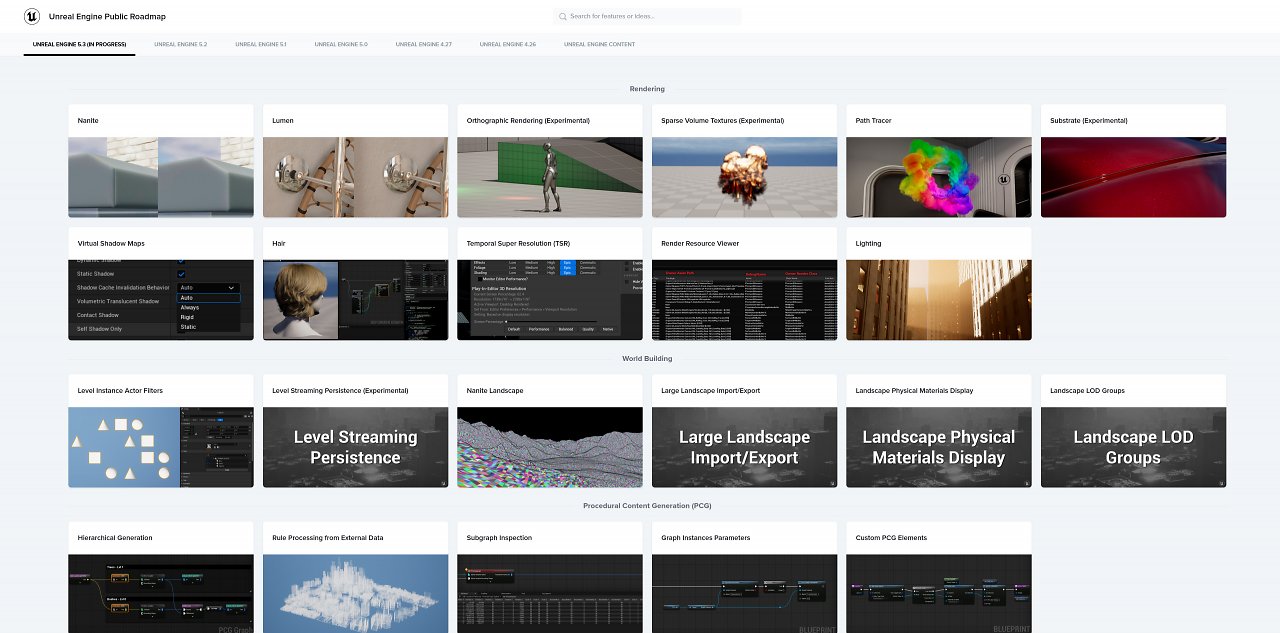Open the Substrate (Experimental) card
The width and height of the screenshot is (1280, 633).
coord(1133,161)
